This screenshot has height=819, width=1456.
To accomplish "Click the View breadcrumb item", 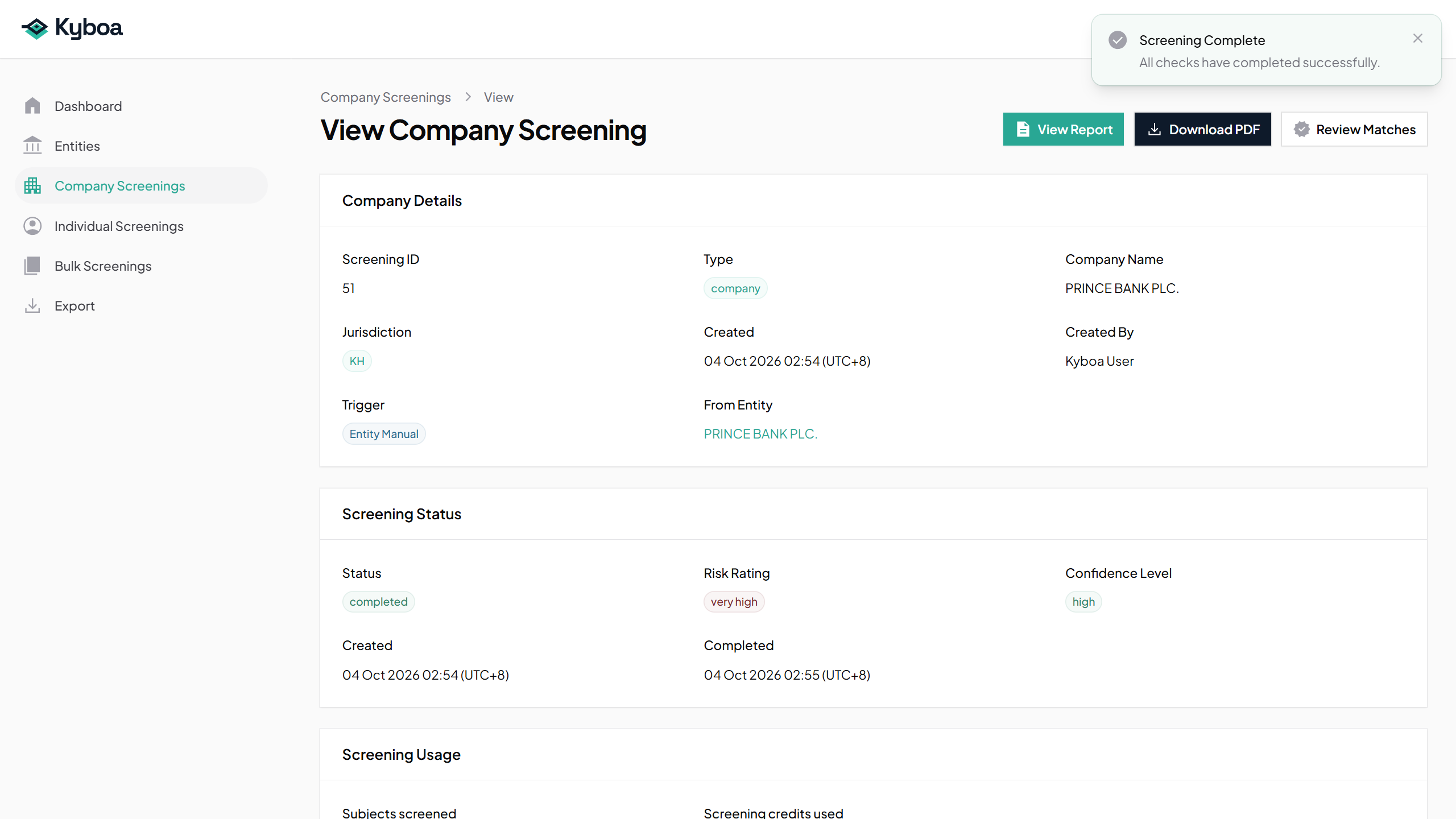I will (498, 97).
